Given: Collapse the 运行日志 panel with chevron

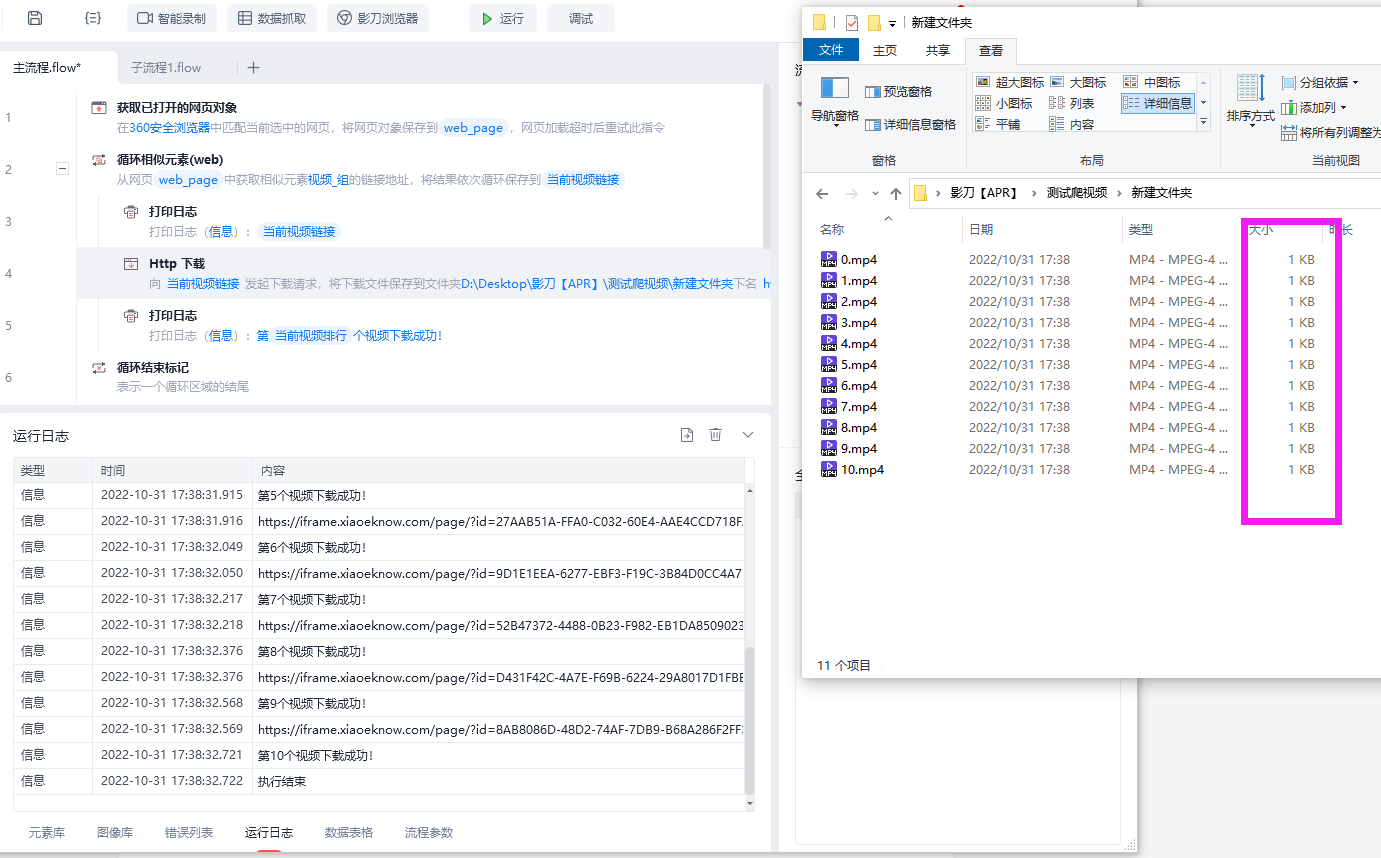Looking at the screenshot, I should pyautogui.click(x=748, y=435).
